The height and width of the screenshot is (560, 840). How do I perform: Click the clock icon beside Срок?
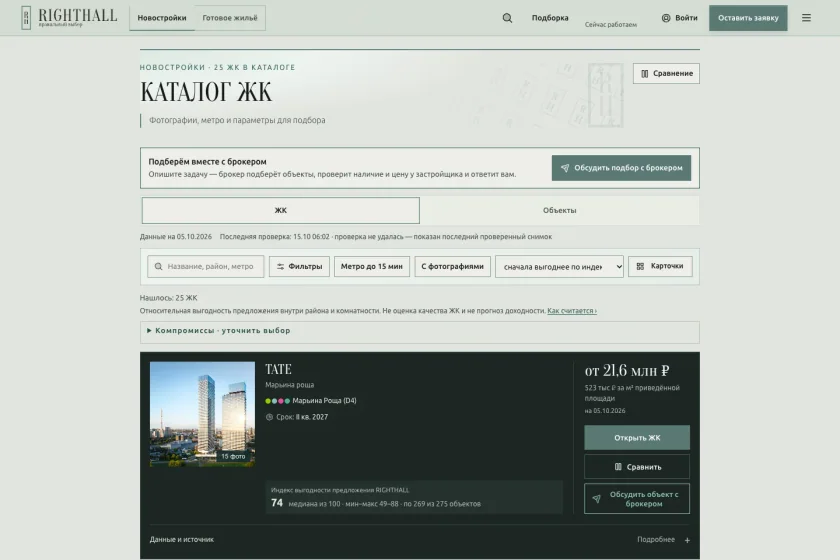click(x=269, y=417)
